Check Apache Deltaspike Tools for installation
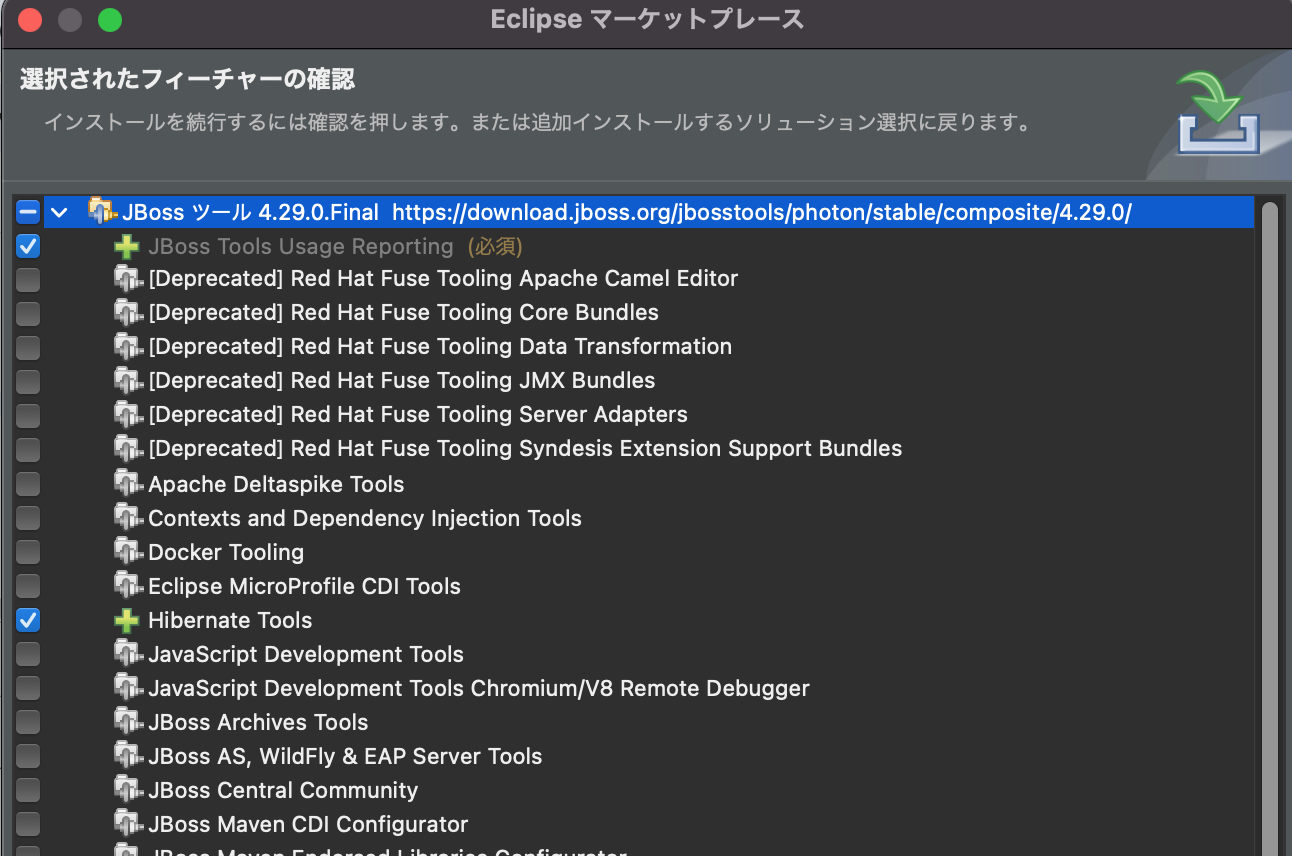The height and width of the screenshot is (856, 1292). coord(27,483)
